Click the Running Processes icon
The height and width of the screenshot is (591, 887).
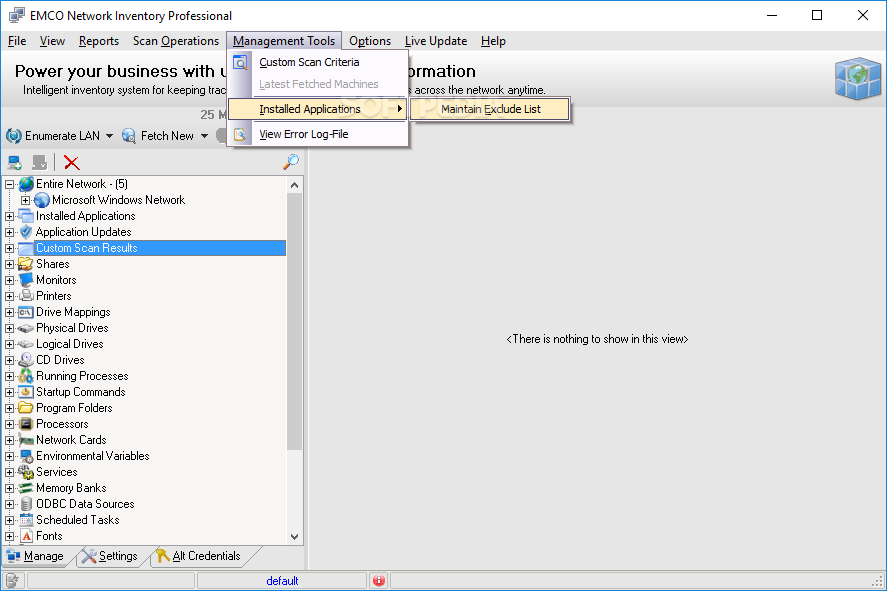tap(26, 376)
